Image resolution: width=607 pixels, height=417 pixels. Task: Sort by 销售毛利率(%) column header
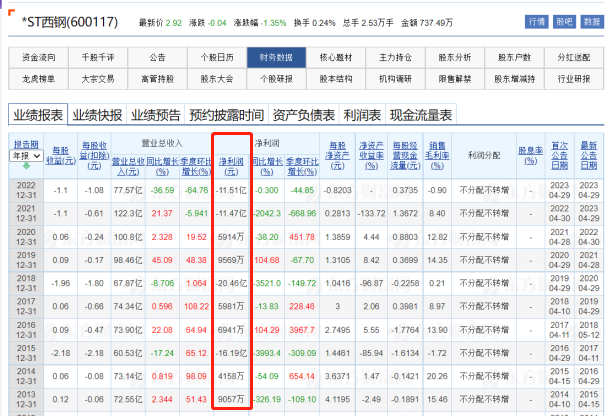[x=437, y=156]
